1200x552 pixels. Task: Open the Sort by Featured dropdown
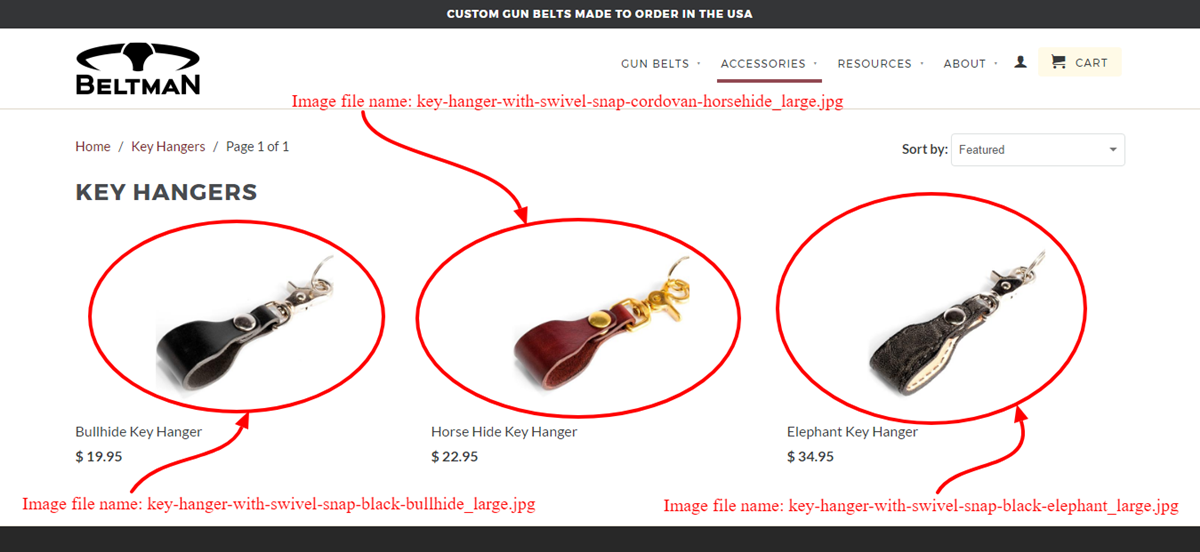coord(1037,150)
